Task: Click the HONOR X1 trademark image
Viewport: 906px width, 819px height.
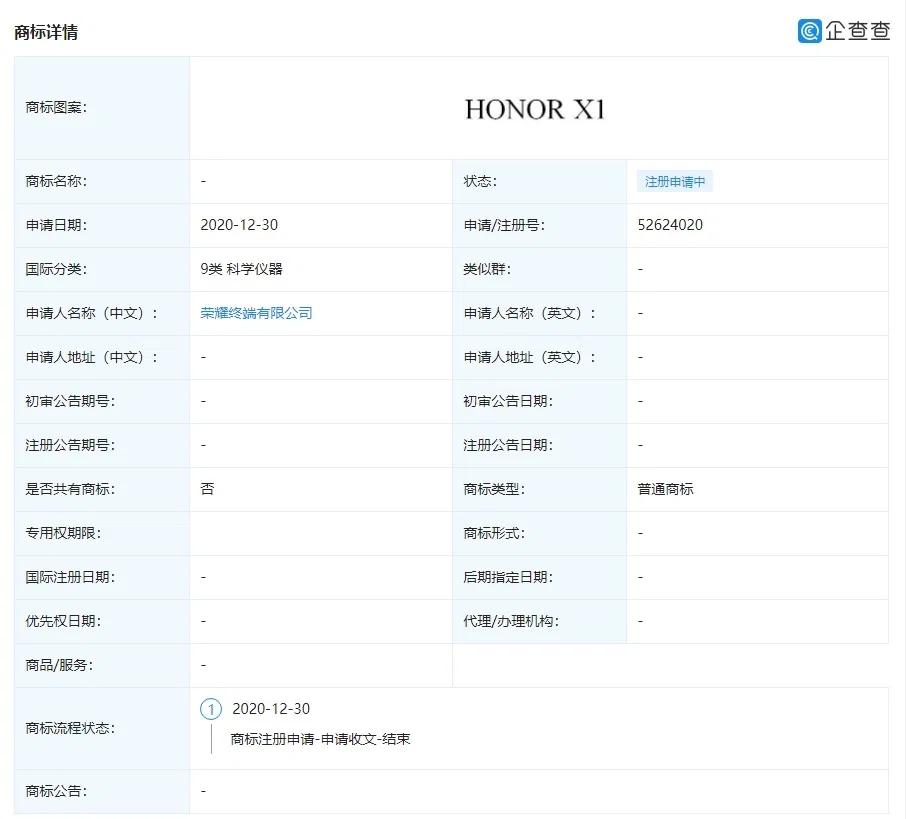Action: click(x=535, y=109)
